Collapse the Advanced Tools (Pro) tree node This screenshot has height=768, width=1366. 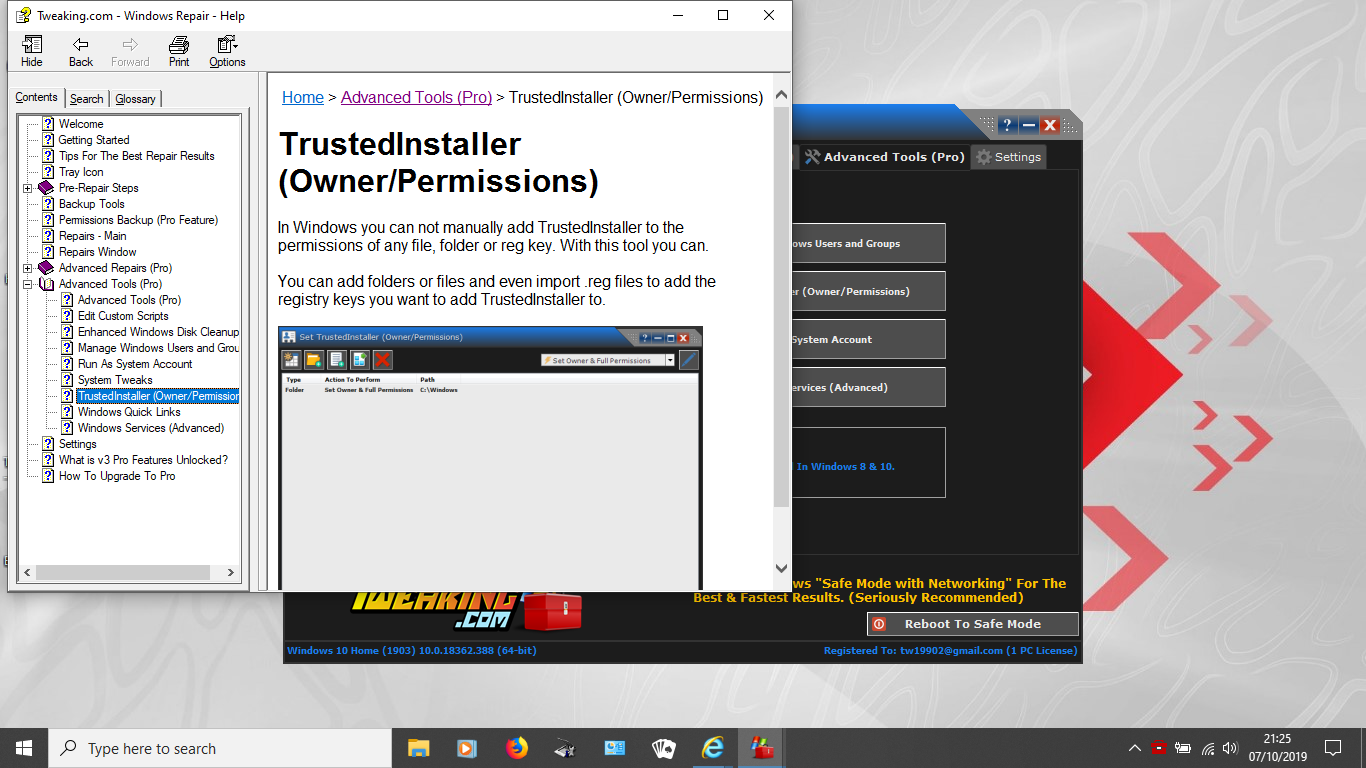[x=28, y=284]
